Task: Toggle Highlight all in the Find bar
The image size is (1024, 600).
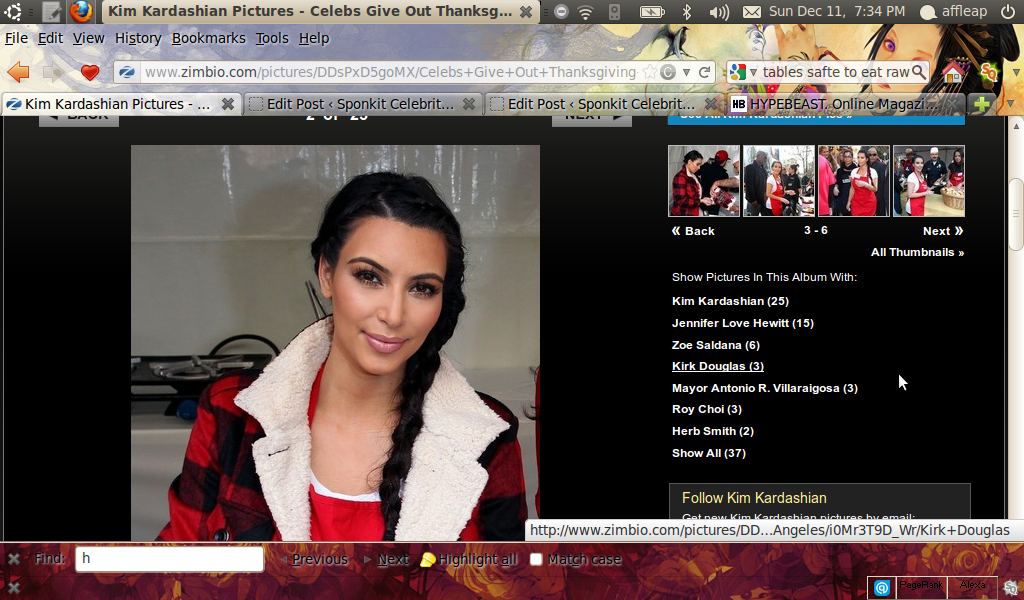Action: [x=468, y=559]
